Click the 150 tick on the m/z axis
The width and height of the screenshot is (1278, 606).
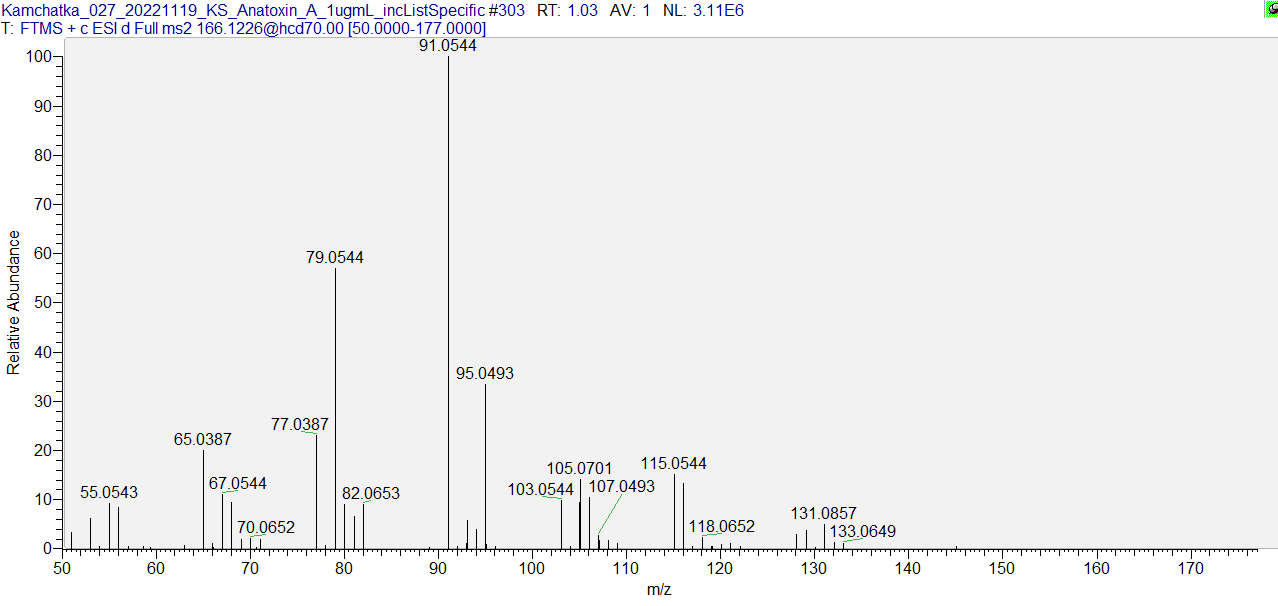pyautogui.click(x=1003, y=568)
